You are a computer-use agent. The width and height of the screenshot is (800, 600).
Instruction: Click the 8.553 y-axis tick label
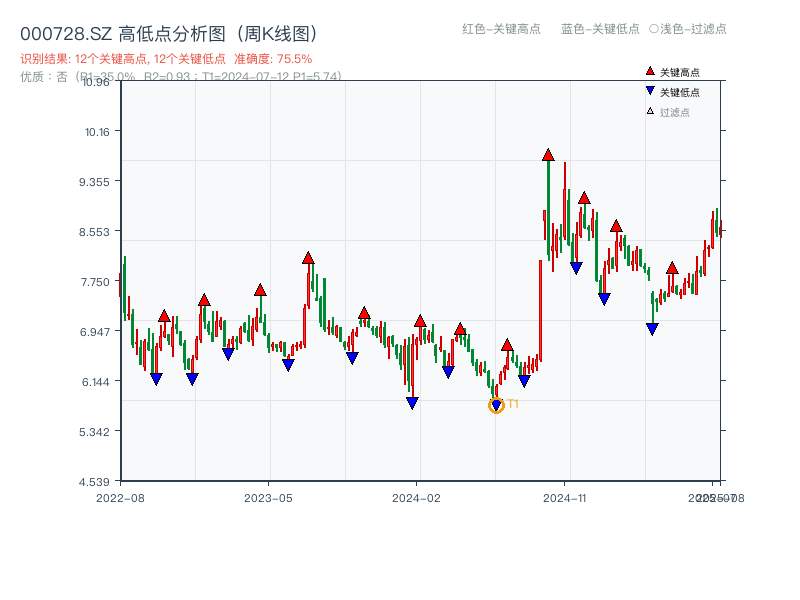pos(94,232)
